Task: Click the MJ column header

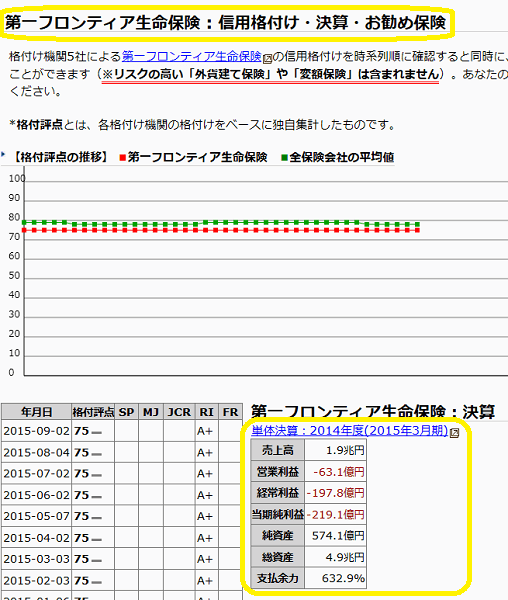Action: pyautogui.click(x=151, y=412)
